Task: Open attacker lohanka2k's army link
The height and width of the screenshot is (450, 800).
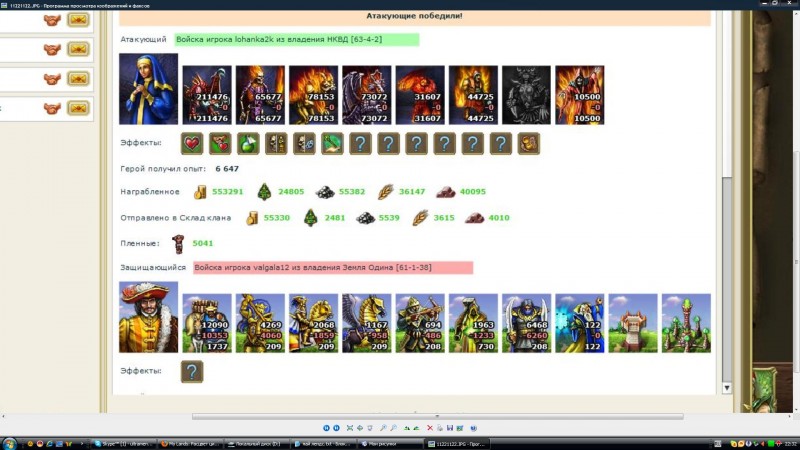Action: point(295,40)
